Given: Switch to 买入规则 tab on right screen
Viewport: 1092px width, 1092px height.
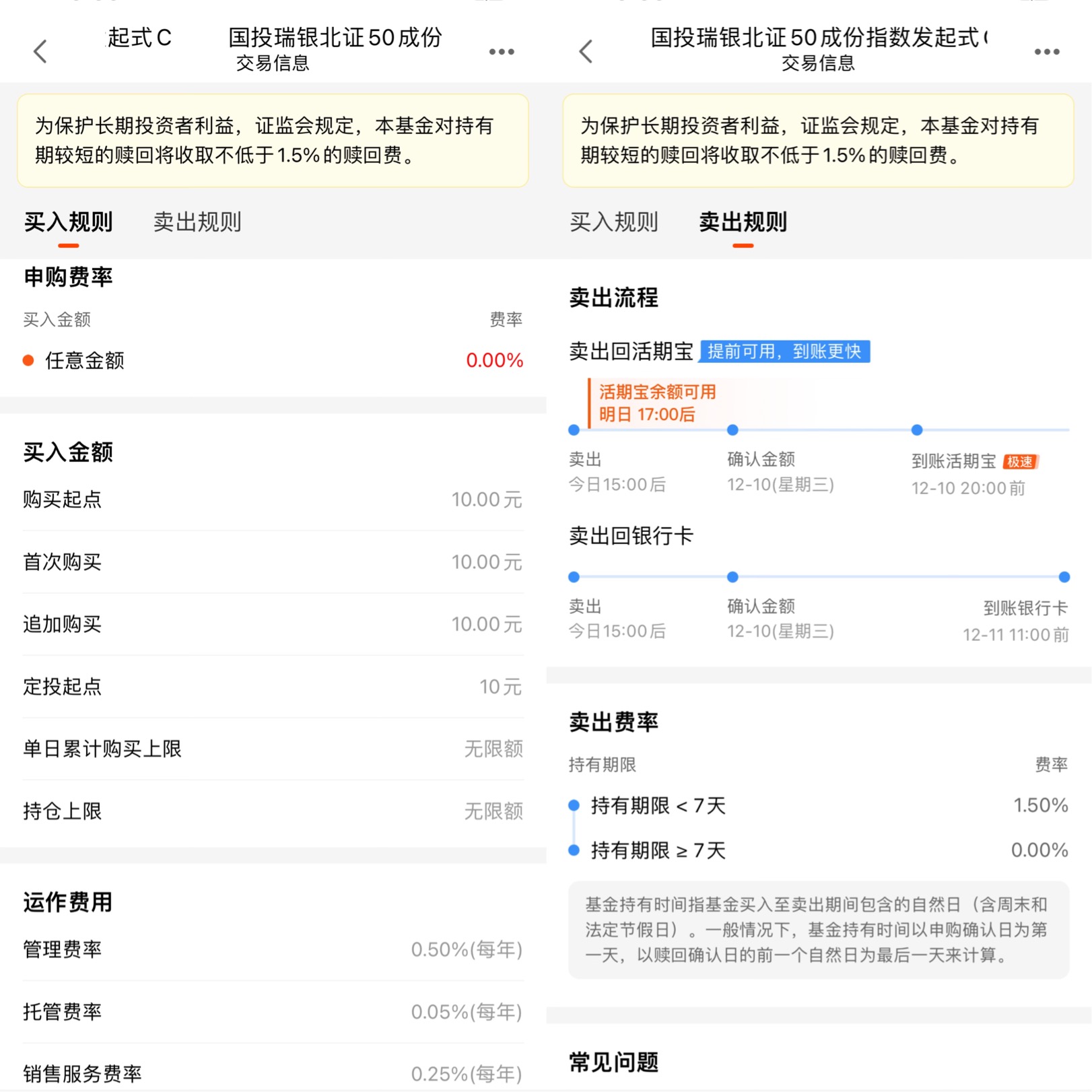Looking at the screenshot, I should point(614,221).
